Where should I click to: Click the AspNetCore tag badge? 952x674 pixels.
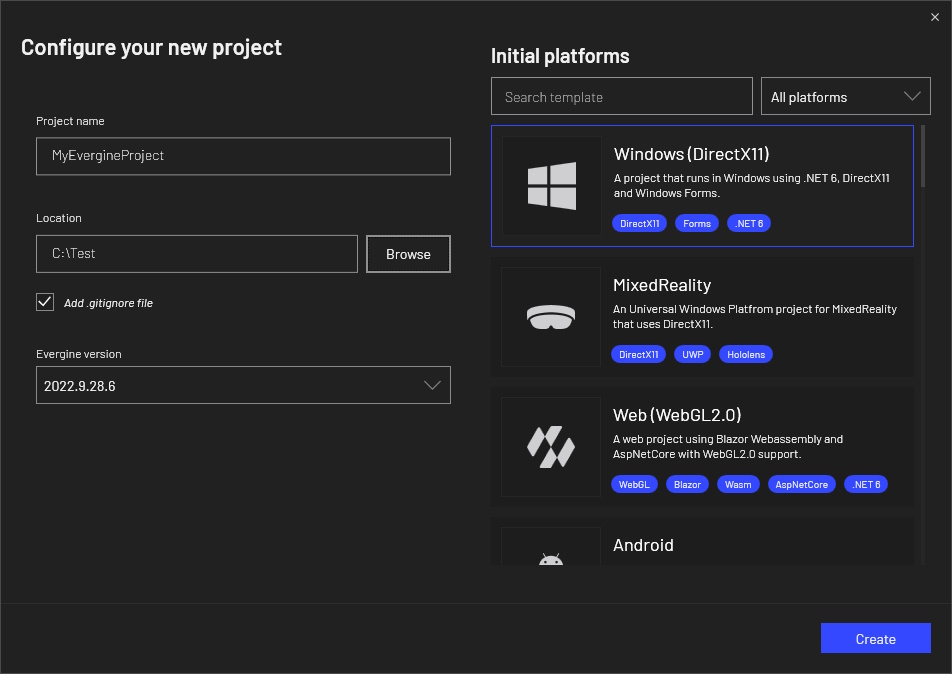click(802, 484)
